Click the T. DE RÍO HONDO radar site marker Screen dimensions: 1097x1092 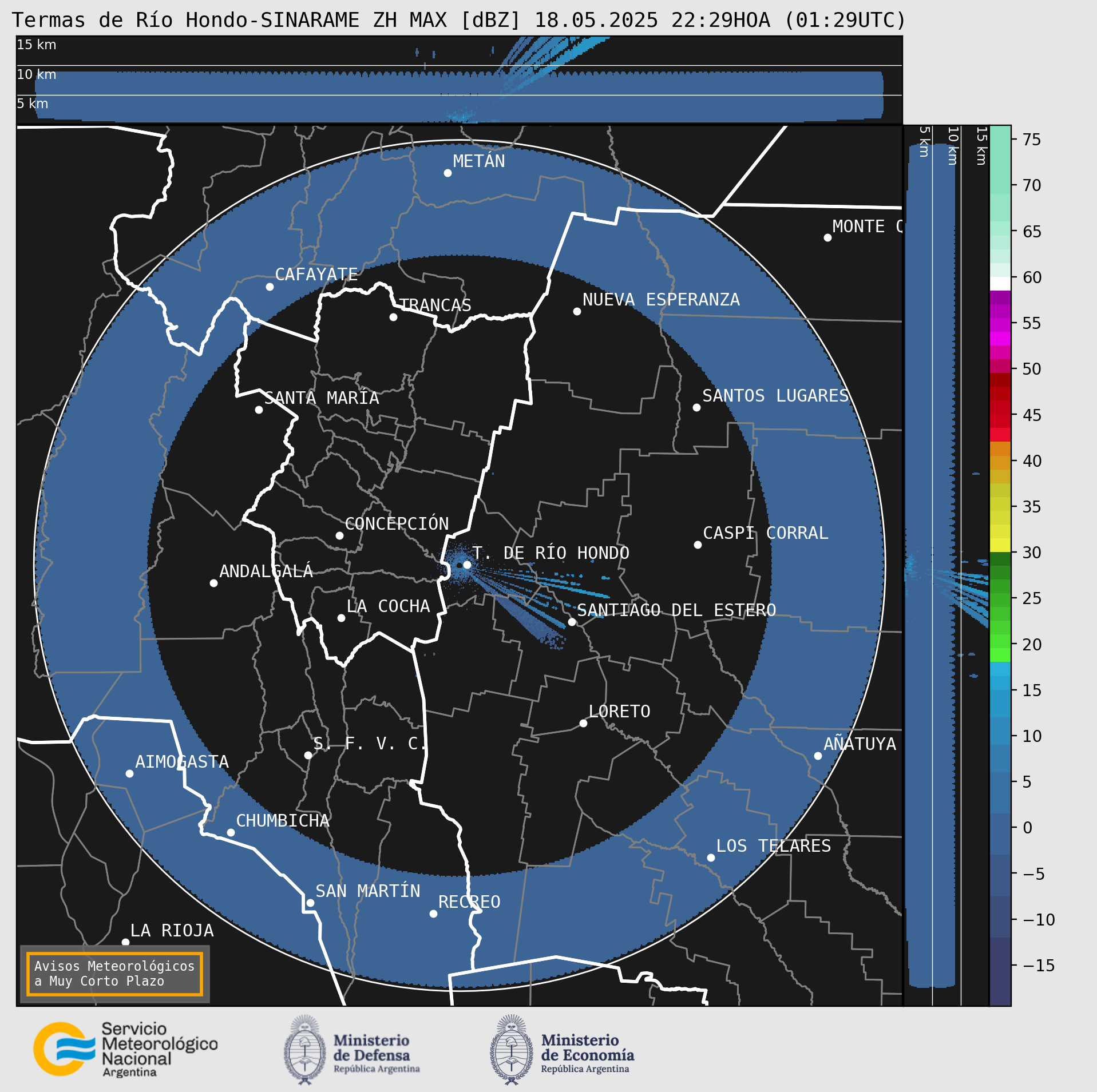pos(467,565)
